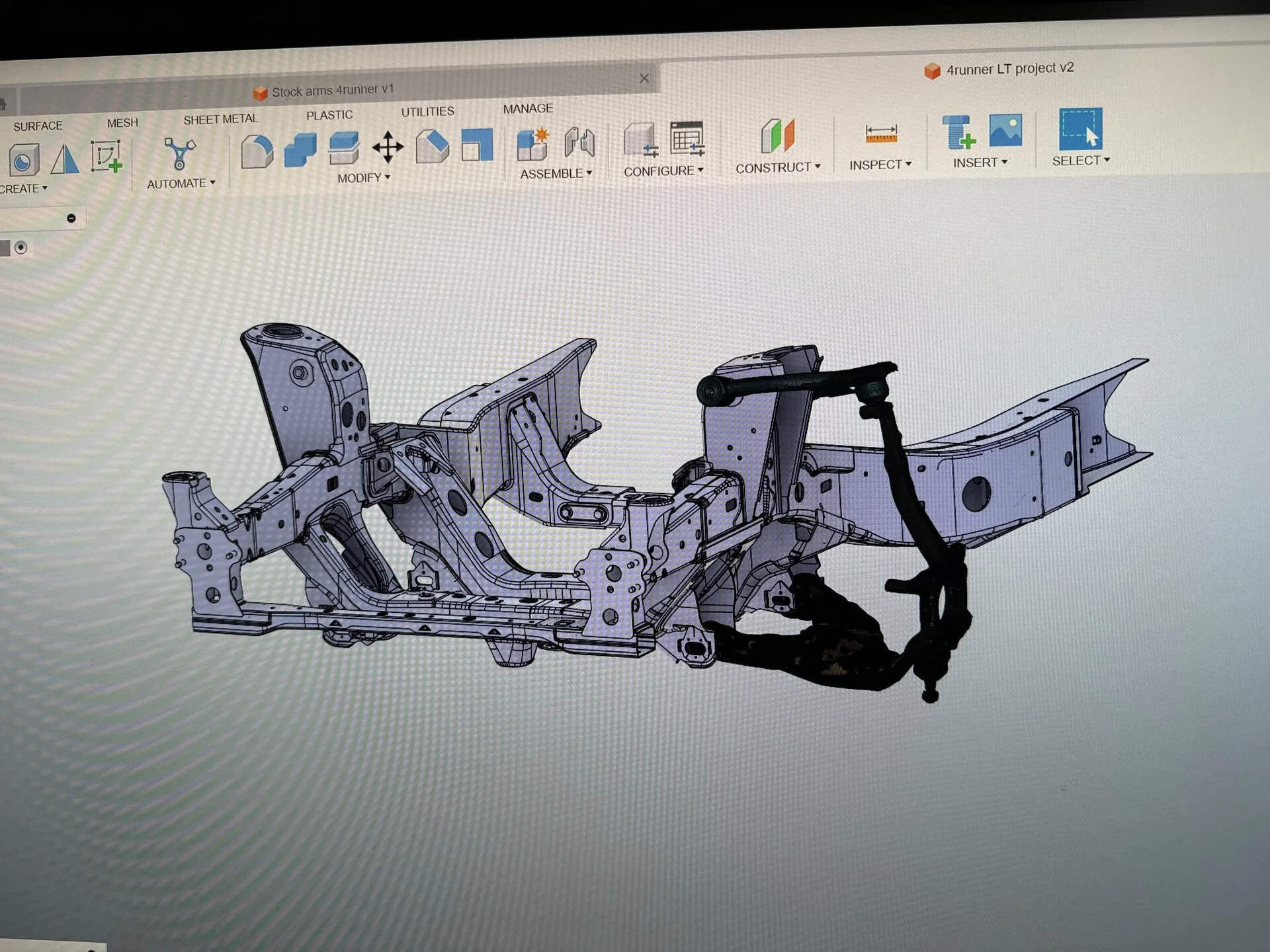Select the Fillet tool icon

pyautogui.click(x=257, y=151)
